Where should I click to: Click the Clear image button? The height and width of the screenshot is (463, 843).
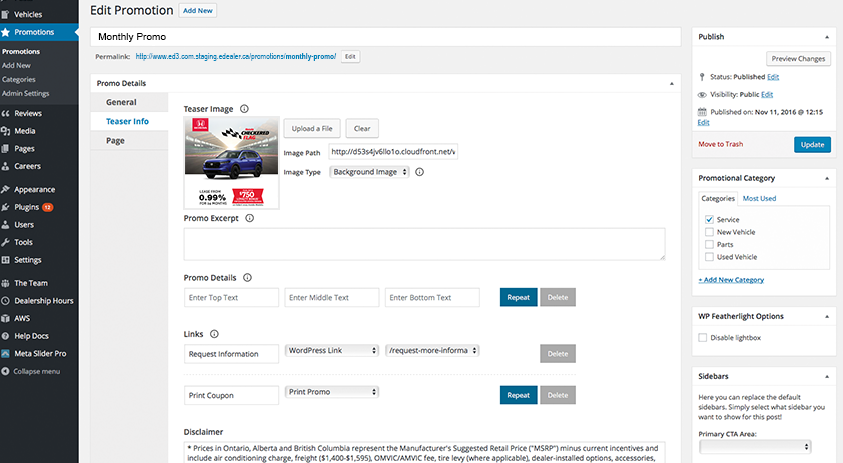click(362, 129)
